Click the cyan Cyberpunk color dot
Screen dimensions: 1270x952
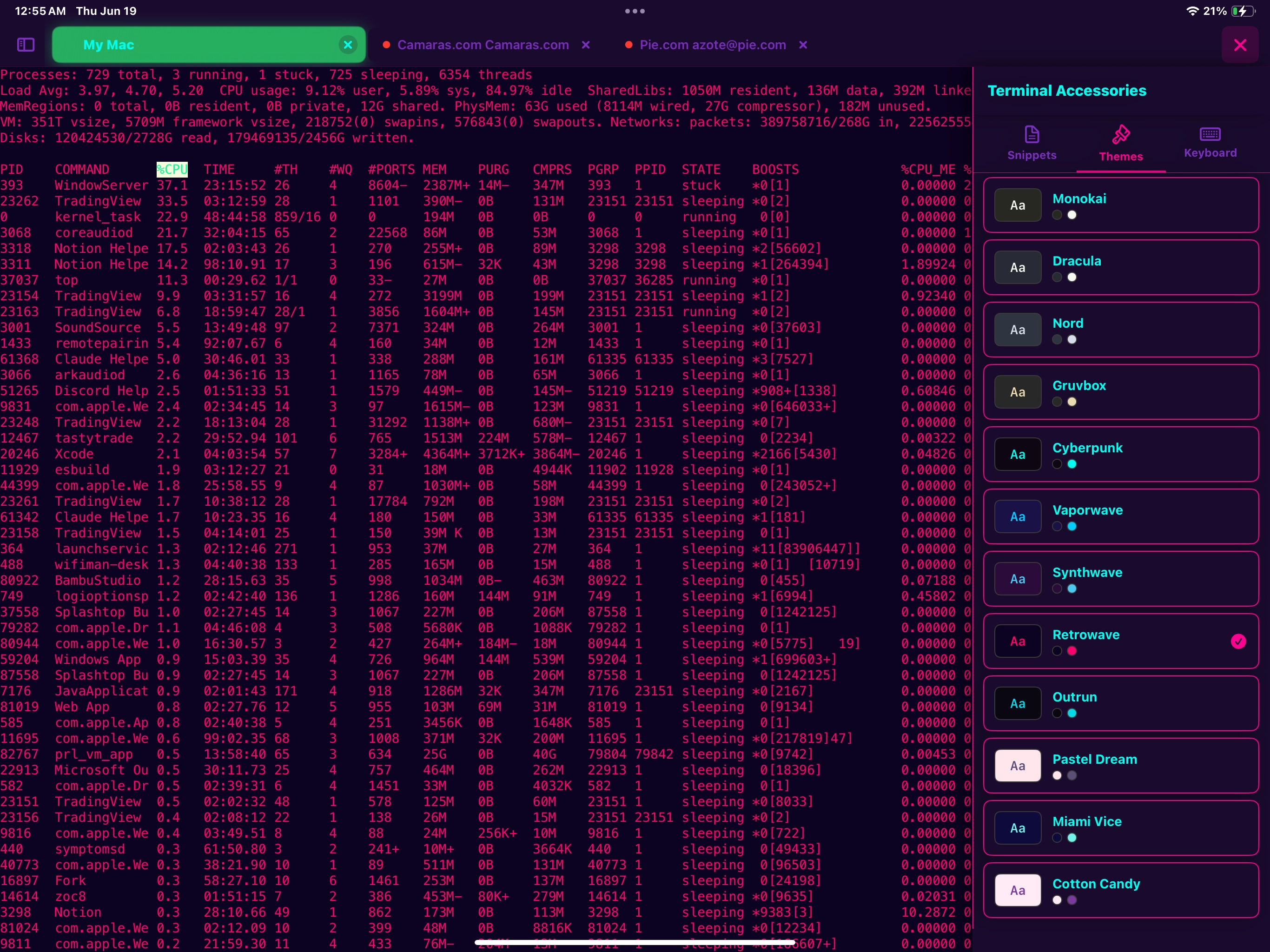pyautogui.click(x=1072, y=464)
